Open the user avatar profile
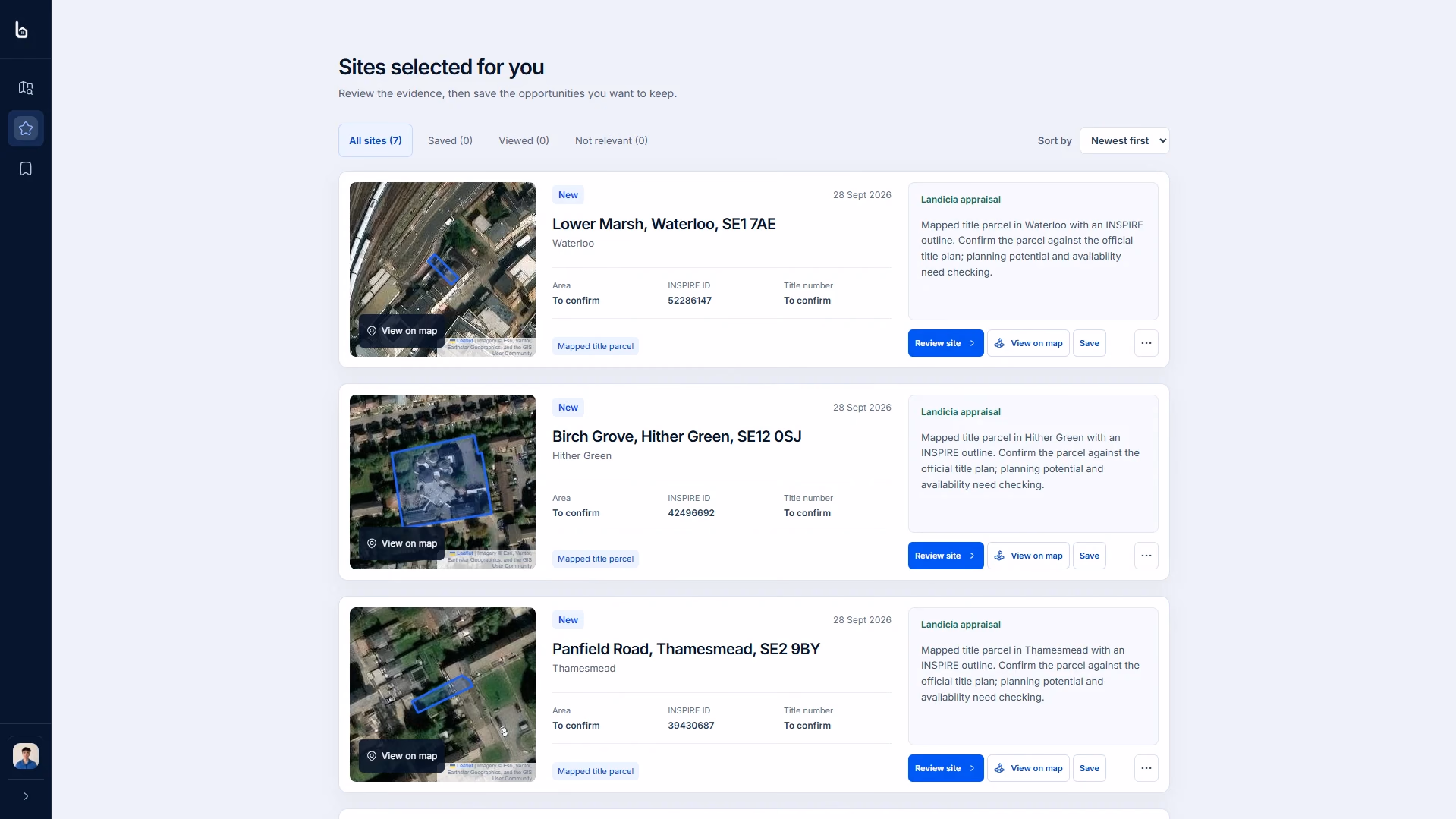The height and width of the screenshot is (819, 1456). pyautogui.click(x=26, y=756)
